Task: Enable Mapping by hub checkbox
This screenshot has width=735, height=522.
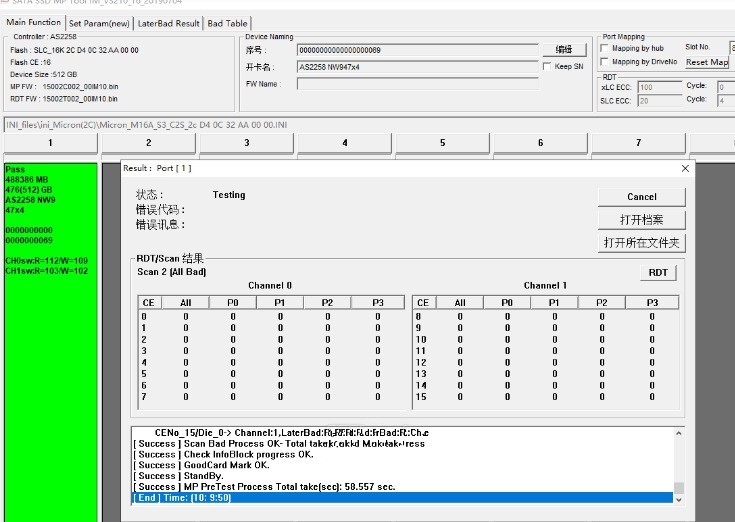Action: click(x=604, y=48)
